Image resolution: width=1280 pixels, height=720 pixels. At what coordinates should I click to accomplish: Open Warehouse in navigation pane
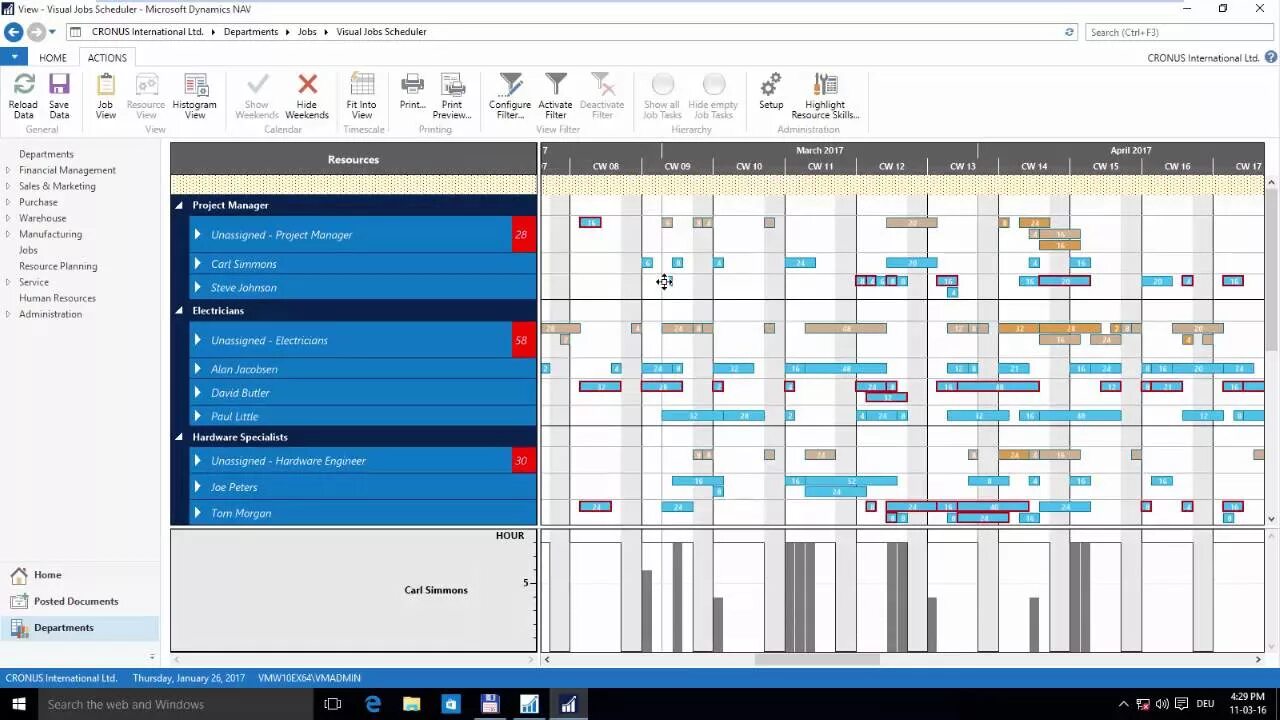[x=42, y=218]
